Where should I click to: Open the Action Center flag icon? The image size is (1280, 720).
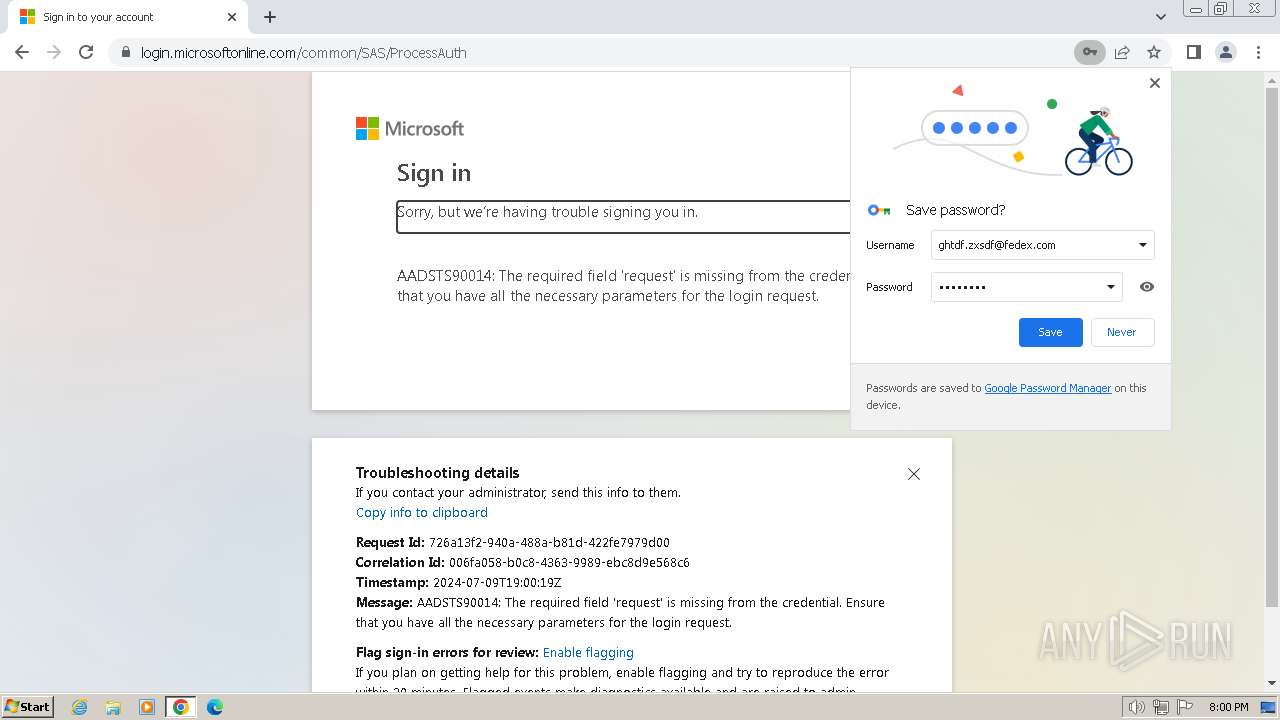[x=1184, y=707]
